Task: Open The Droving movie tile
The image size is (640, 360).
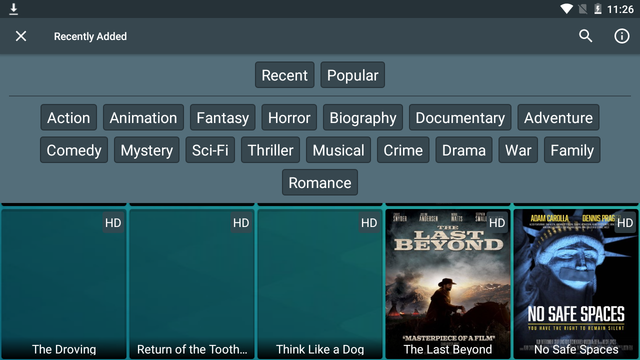Action: coord(64,284)
